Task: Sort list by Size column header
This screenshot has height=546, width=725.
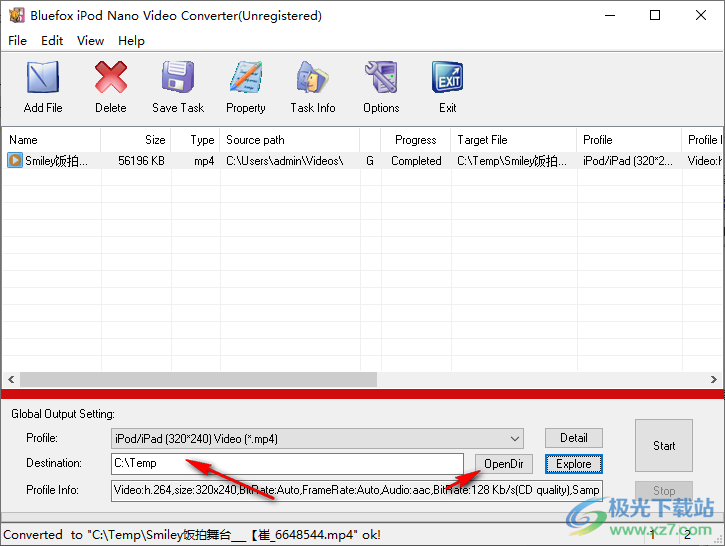Action: [136, 140]
